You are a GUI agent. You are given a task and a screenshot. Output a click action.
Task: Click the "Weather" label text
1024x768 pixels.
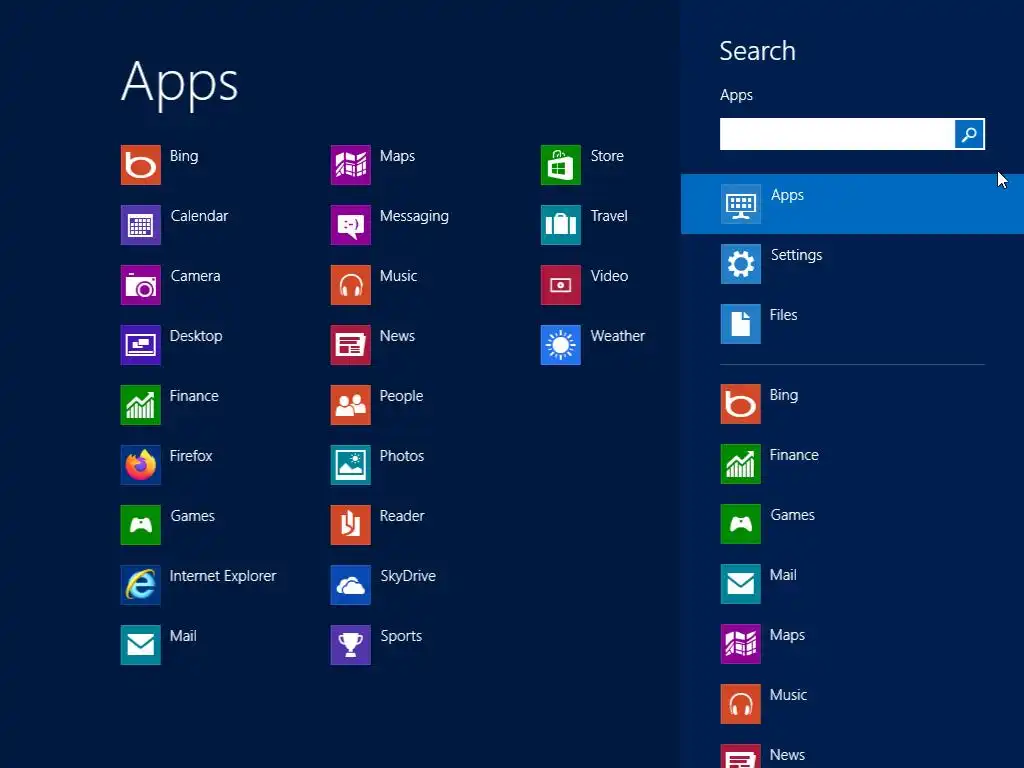pos(618,336)
